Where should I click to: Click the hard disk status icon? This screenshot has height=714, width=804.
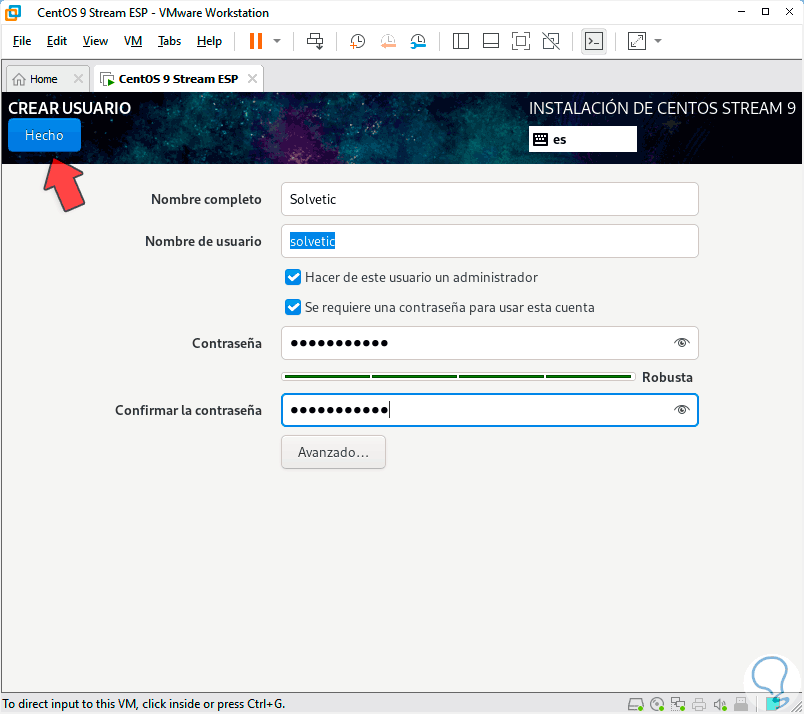[x=636, y=704]
